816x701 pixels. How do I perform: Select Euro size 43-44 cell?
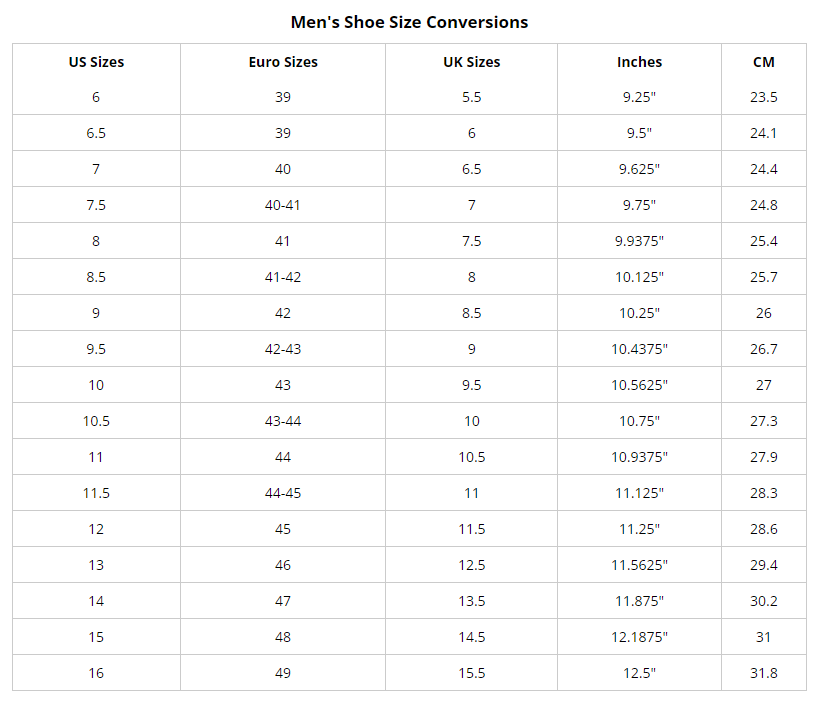pyautogui.click(x=283, y=421)
